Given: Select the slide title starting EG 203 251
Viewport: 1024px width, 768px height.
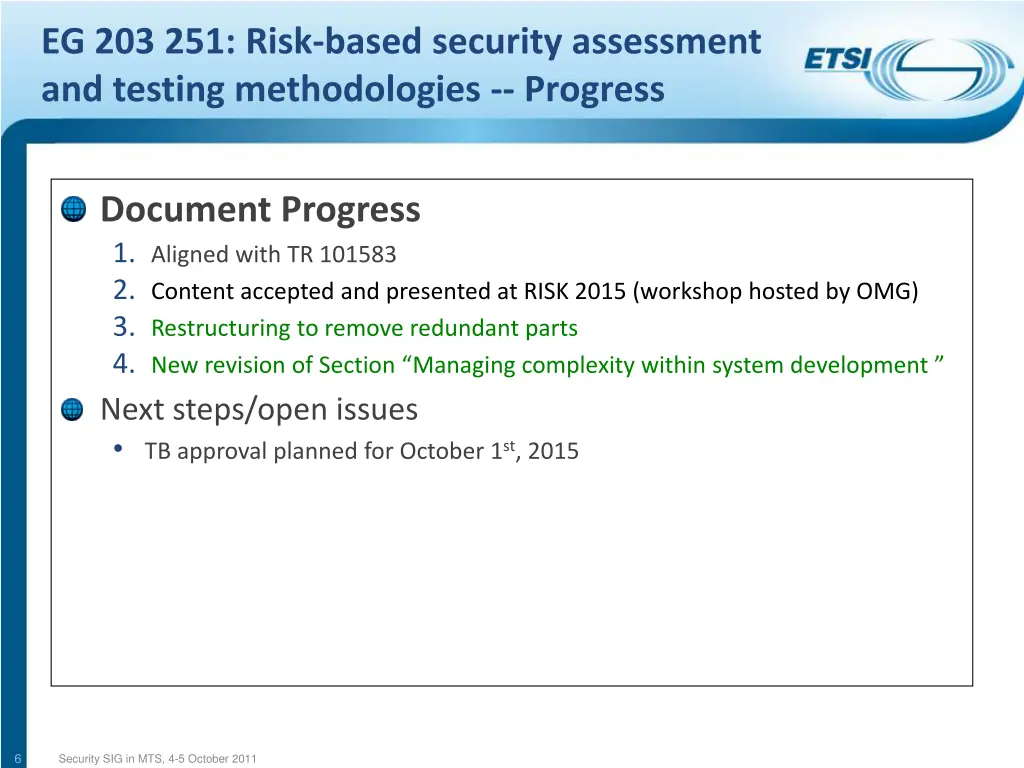Looking at the screenshot, I should pyautogui.click(x=401, y=42).
